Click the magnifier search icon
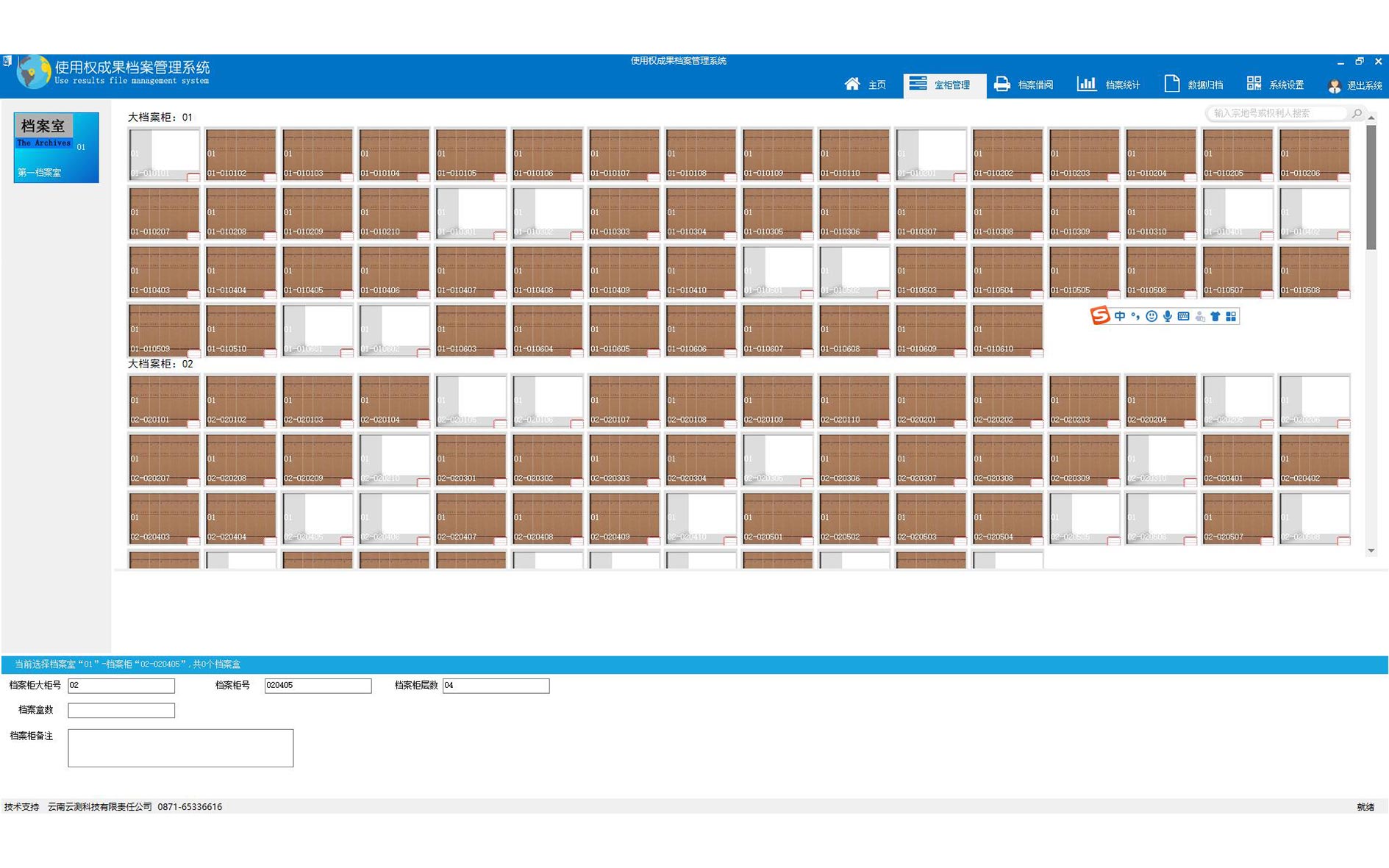Viewport: 1389px width, 868px height. 1357,113
